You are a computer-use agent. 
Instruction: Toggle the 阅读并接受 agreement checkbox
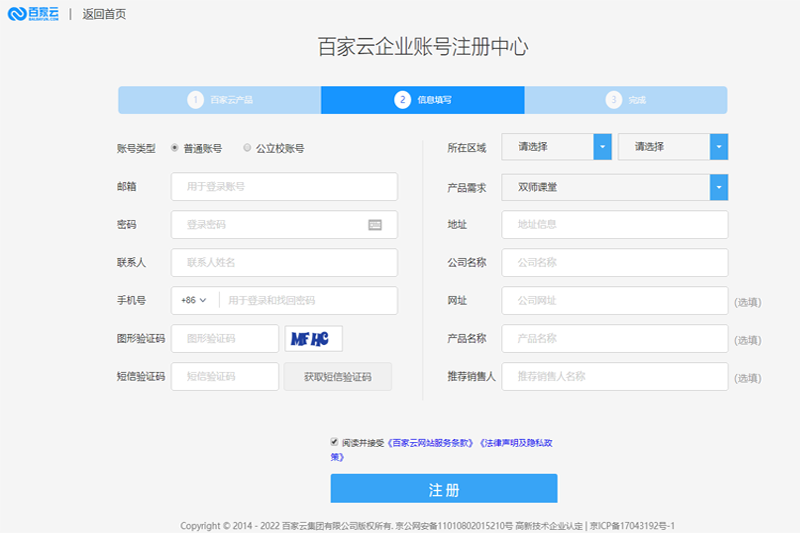click(334, 442)
